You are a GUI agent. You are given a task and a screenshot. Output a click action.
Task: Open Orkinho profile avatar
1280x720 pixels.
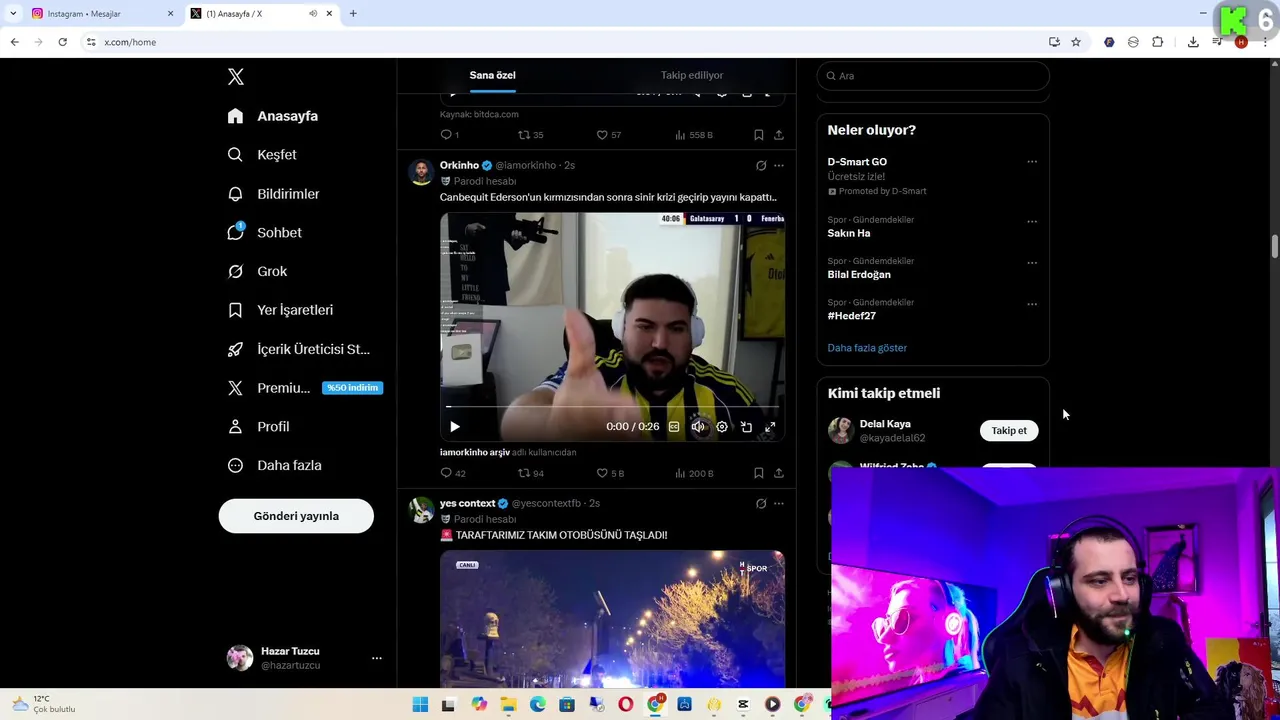pos(421,172)
